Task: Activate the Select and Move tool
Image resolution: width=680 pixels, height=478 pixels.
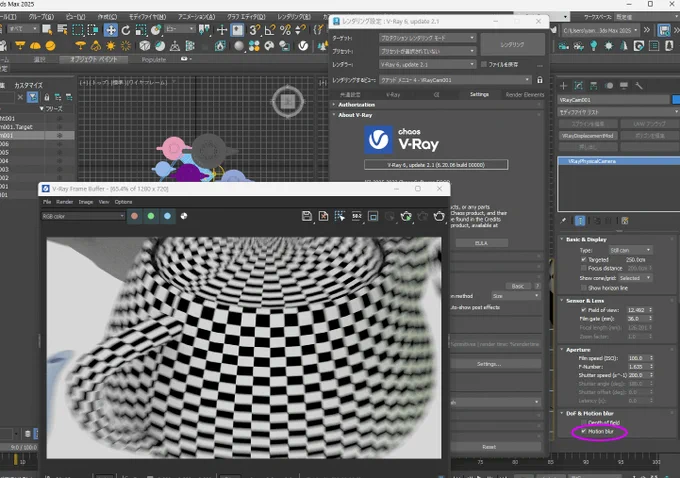Action: pyautogui.click(x=111, y=30)
